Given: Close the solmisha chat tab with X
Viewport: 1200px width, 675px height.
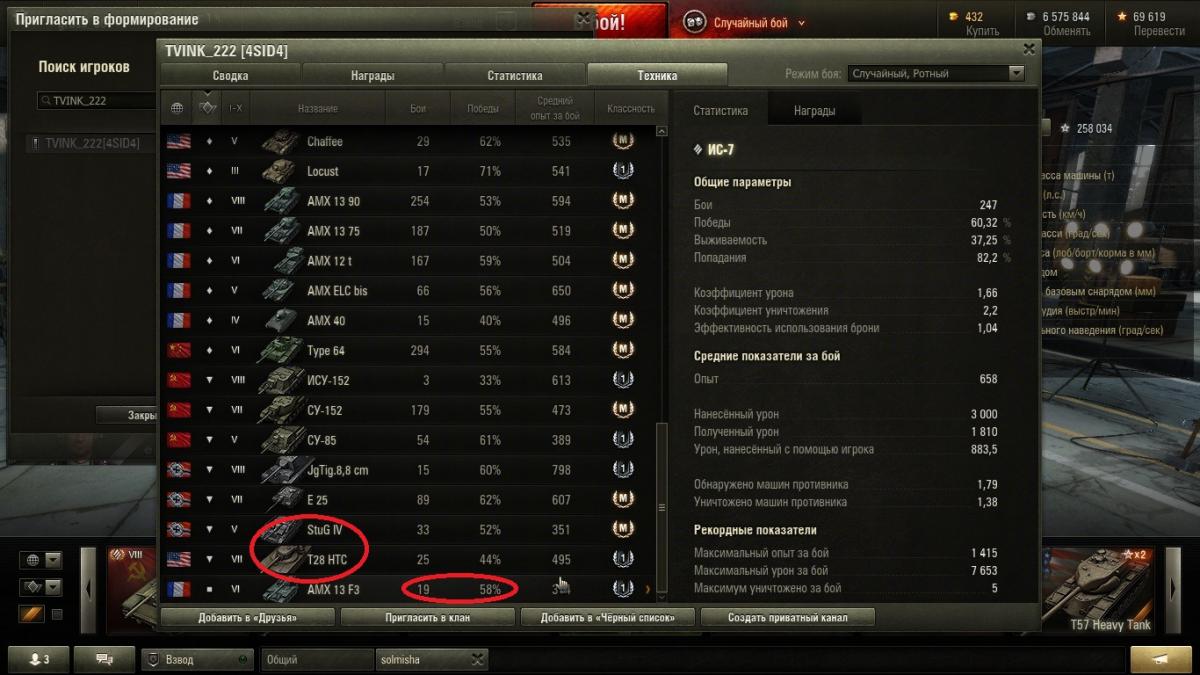Looking at the screenshot, I should [x=477, y=660].
